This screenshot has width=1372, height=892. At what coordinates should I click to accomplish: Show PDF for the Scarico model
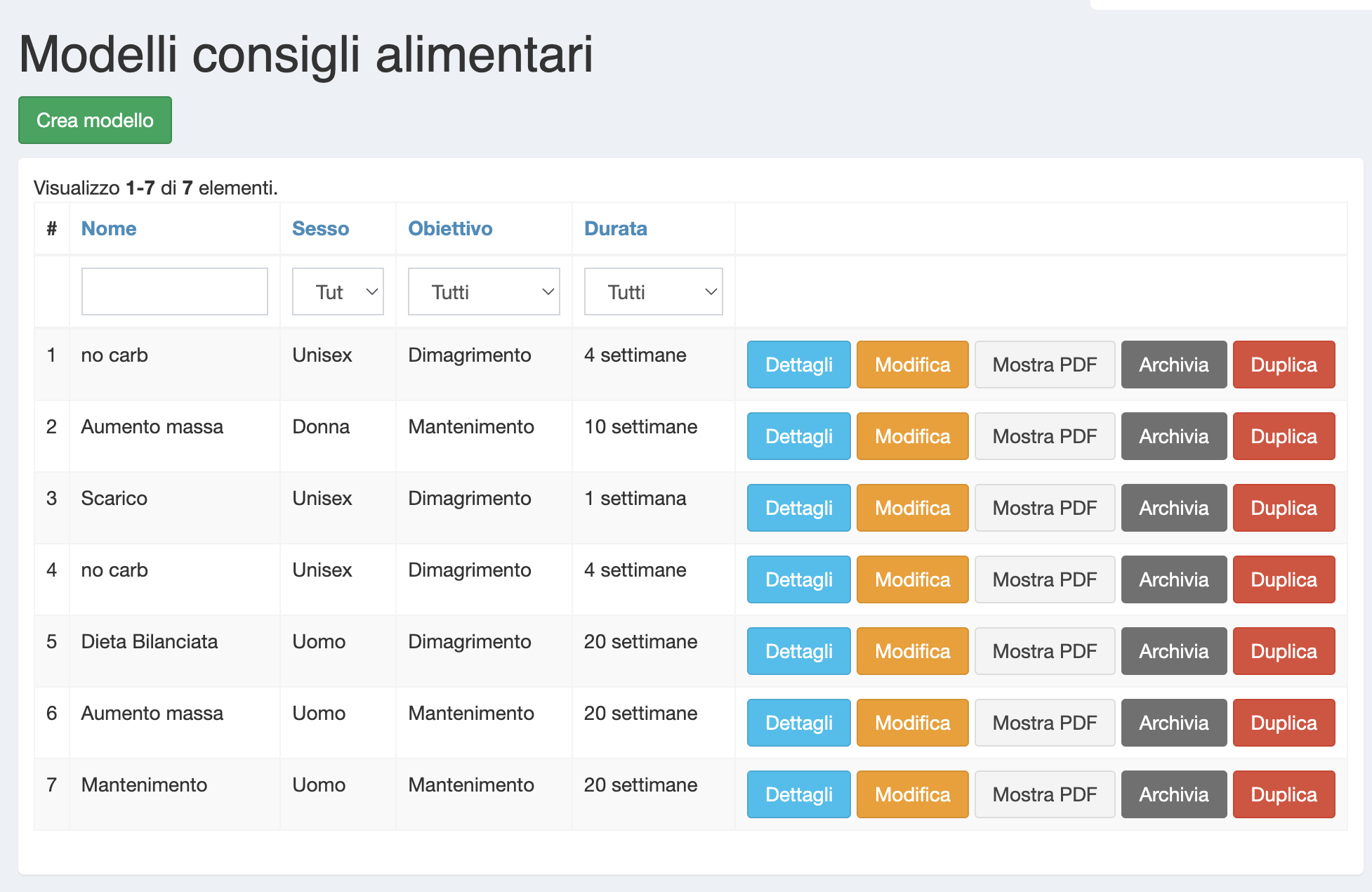(1044, 508)
